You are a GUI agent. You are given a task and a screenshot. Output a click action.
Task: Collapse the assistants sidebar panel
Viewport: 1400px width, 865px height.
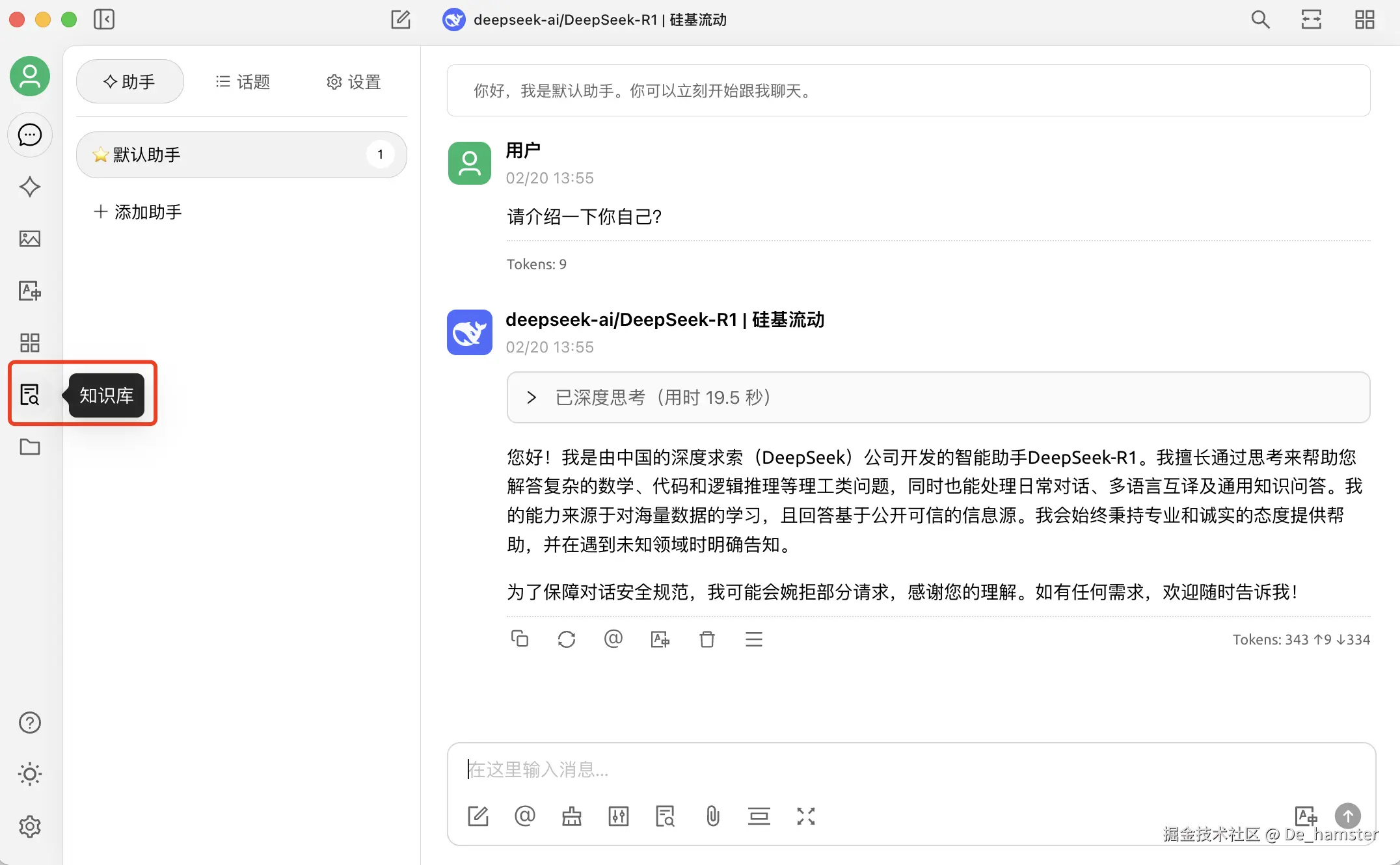click(104, 20)
